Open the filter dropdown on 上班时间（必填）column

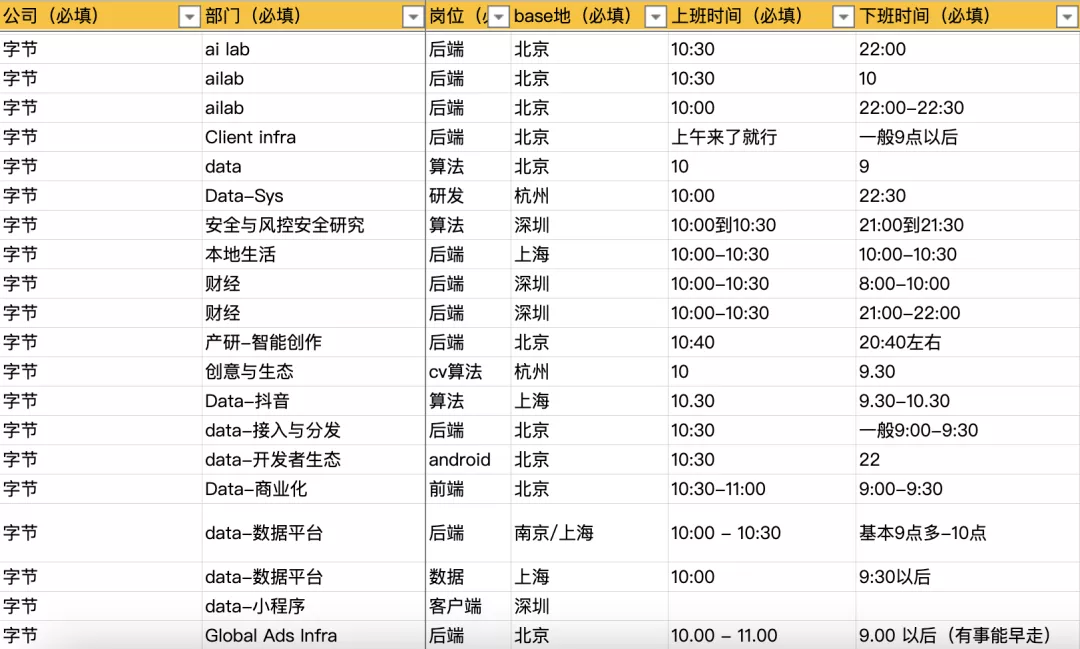[841, 16]
